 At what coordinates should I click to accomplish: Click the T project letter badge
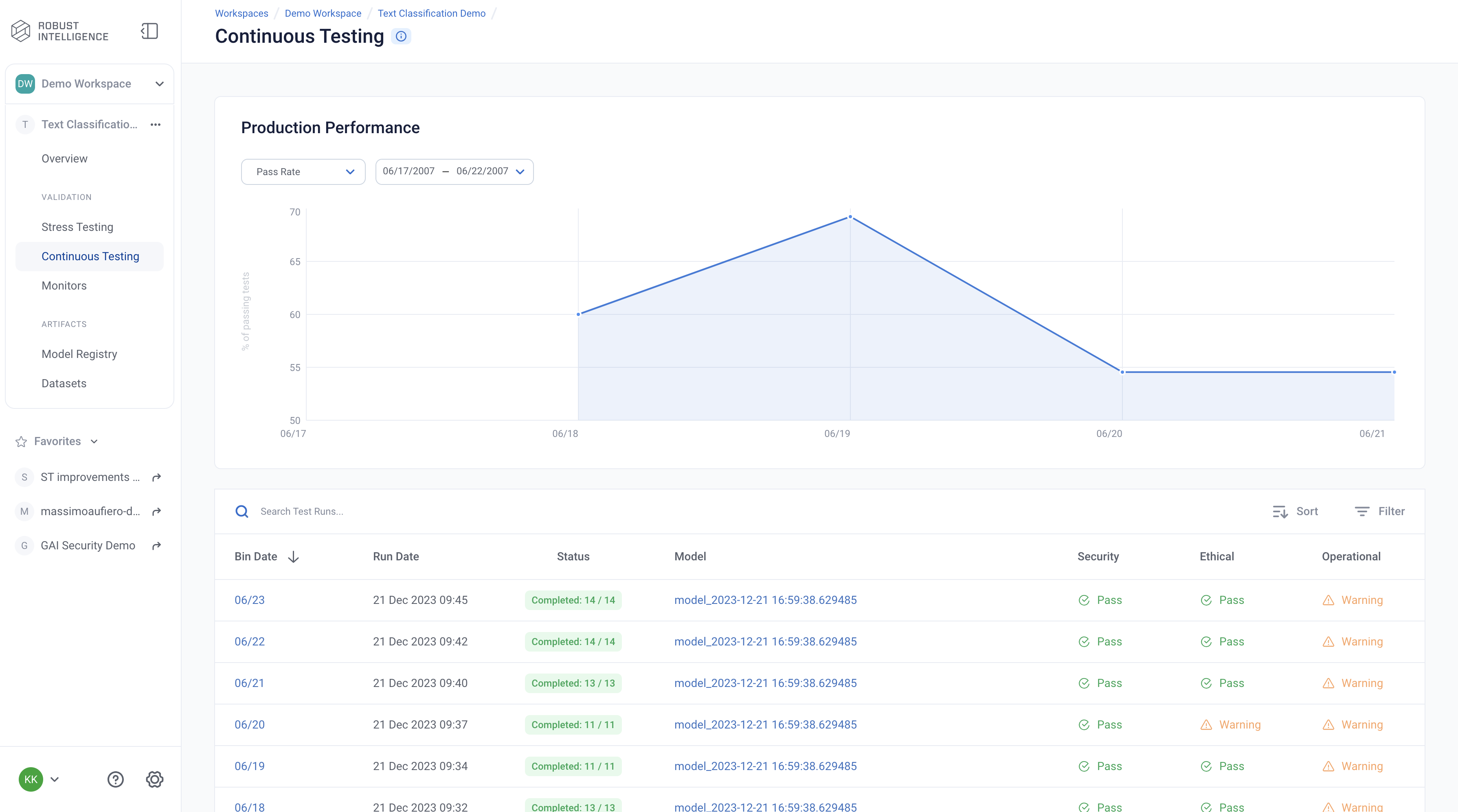click(25, 125)
